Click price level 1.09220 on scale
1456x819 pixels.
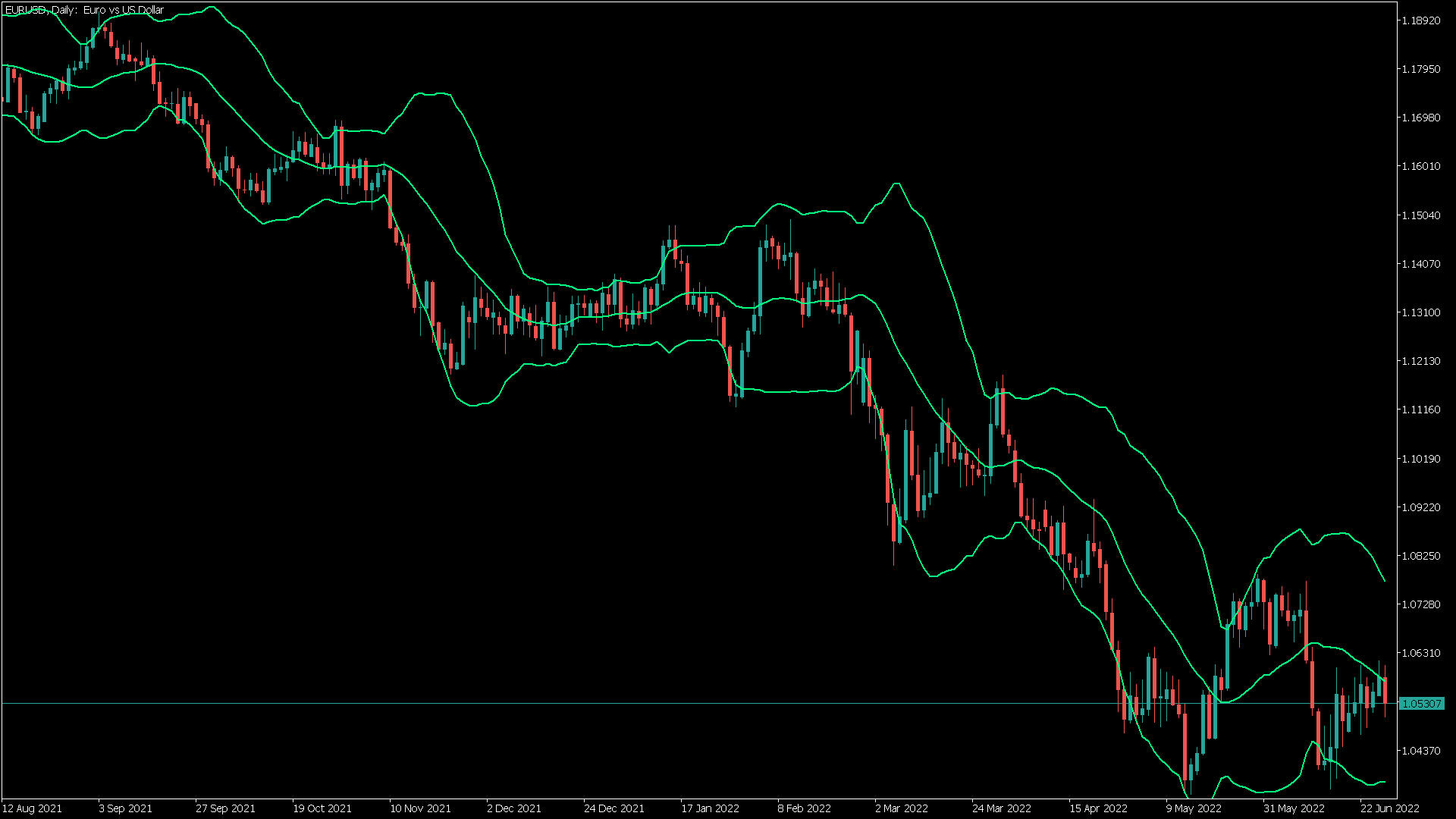(1421, 507)
